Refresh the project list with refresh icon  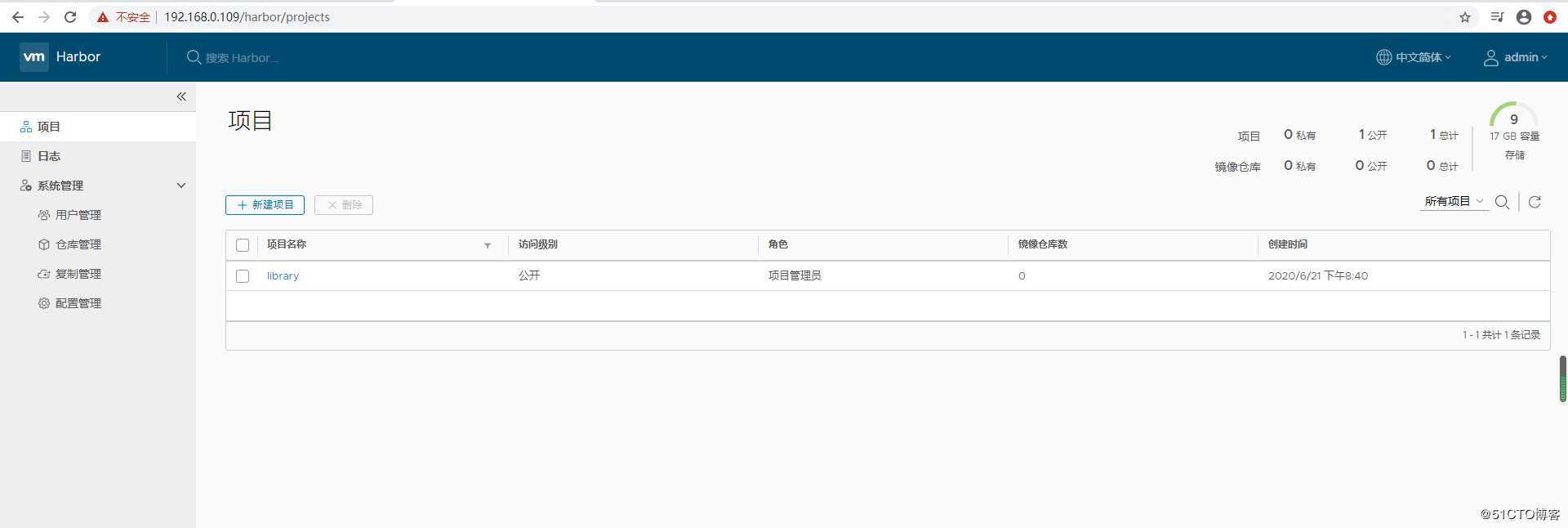point(1535,202)
